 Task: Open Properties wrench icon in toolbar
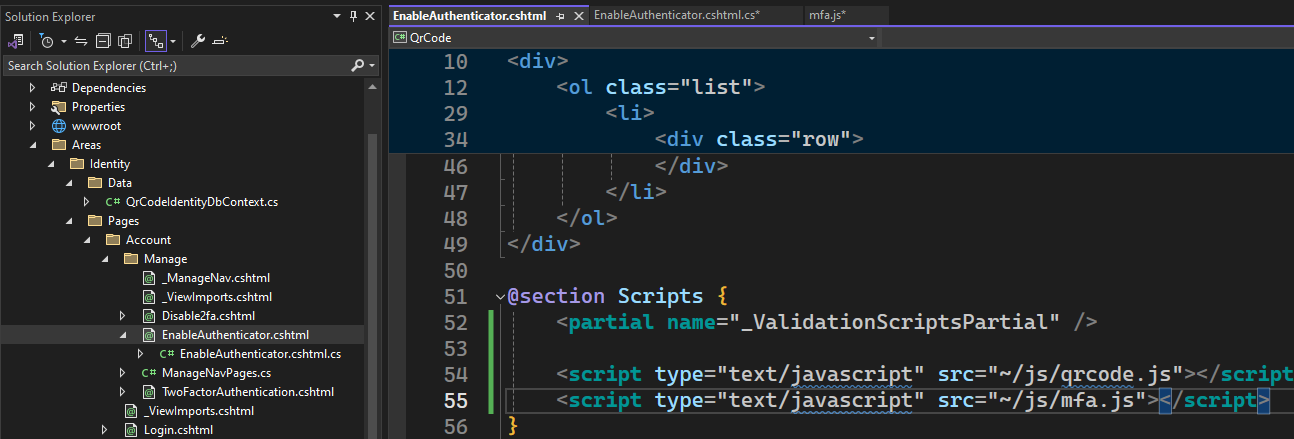pyautogui.click(x=198, y=41)
